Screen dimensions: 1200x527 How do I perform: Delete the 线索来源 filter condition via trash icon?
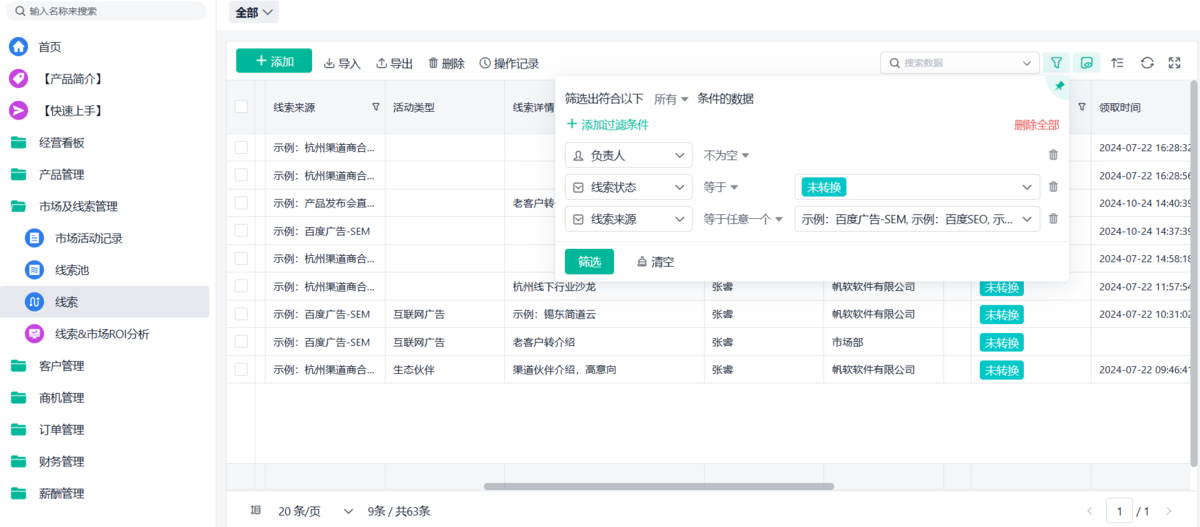click(x=1053, y=219)
